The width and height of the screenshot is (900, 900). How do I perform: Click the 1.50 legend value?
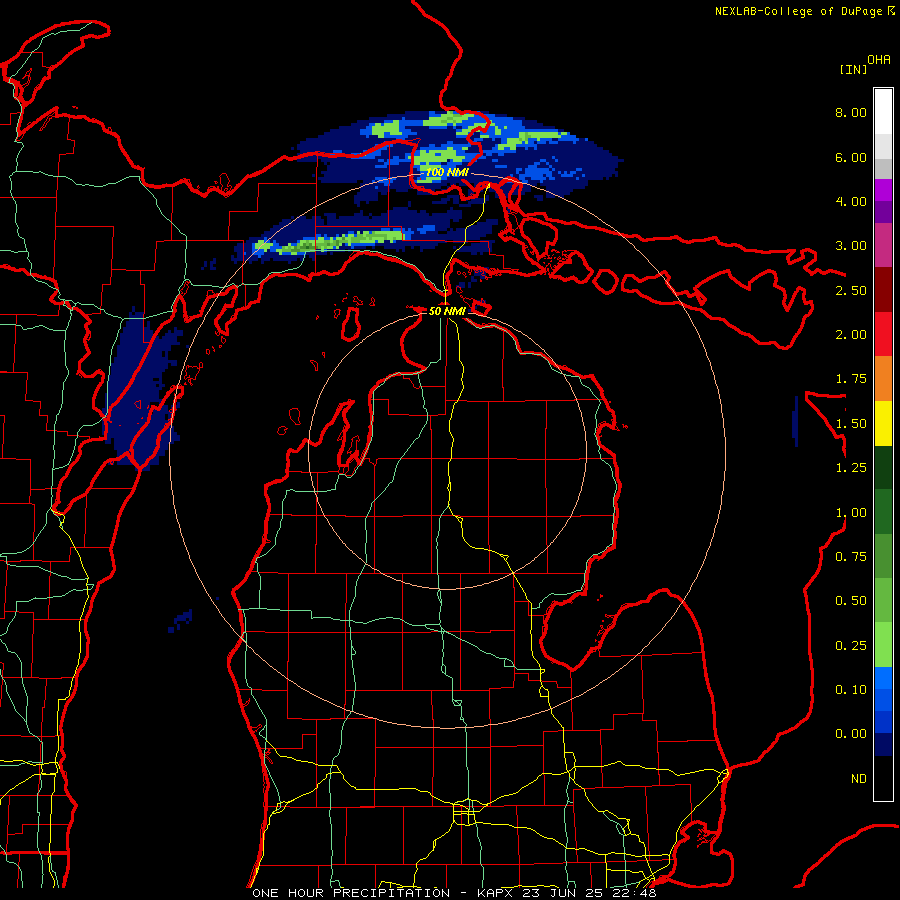click(851, 424)
